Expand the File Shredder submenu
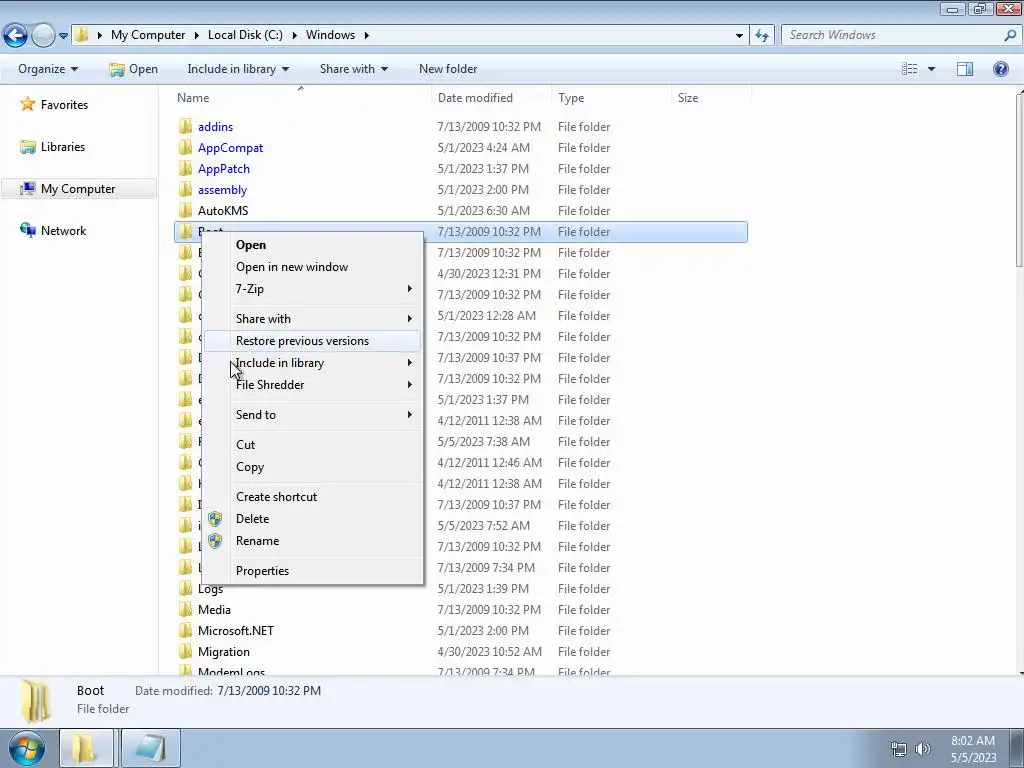 coord(312,385)
